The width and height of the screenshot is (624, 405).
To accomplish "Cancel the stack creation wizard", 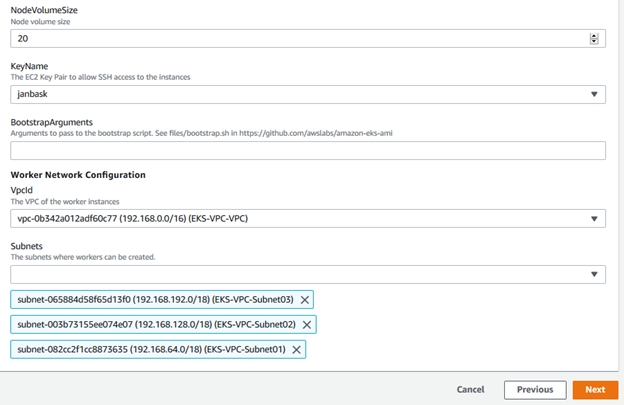I will tap(470, 390).
